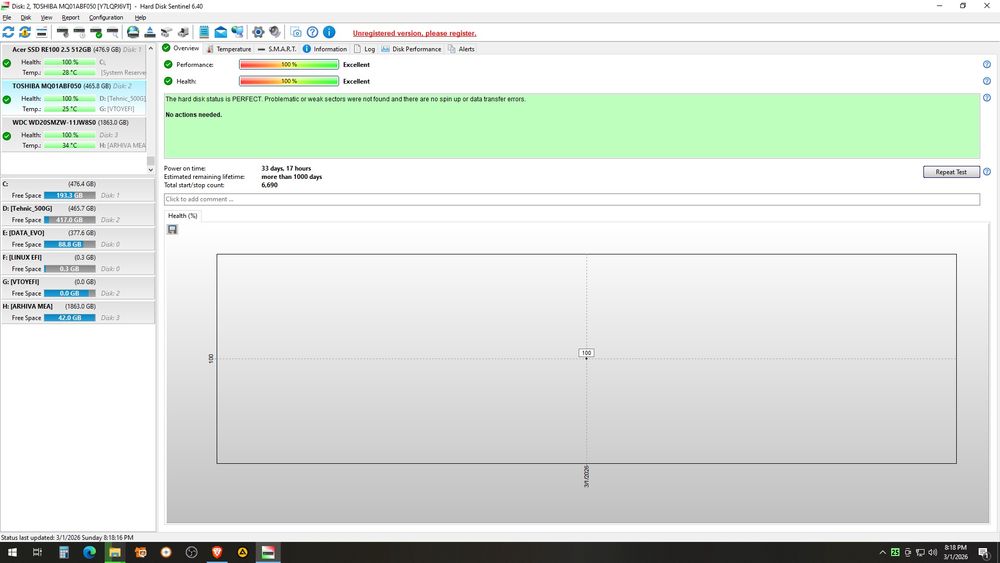This screenshot has height=563, width=1000.
Task: Click the Refresh disk status toolbar icon
Action: tap(8, 32)
